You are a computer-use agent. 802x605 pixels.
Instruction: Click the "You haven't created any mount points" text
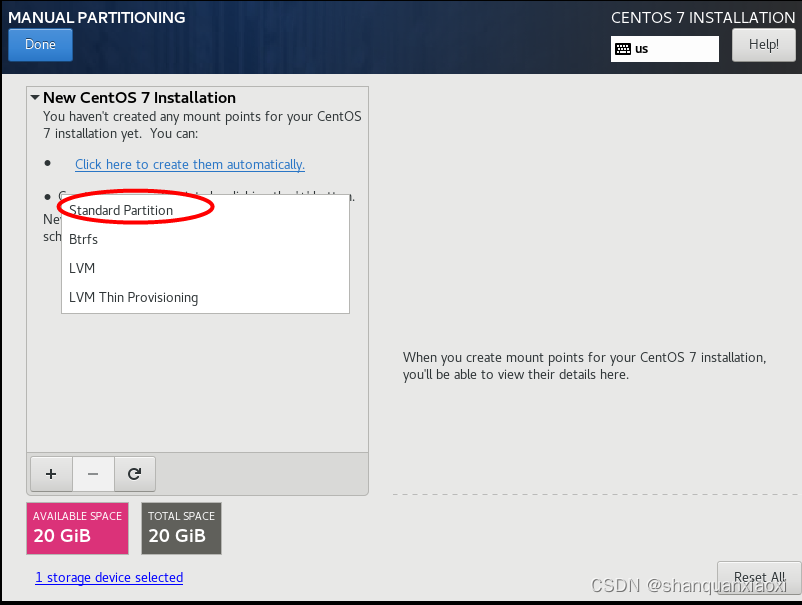tap(202, 125)
